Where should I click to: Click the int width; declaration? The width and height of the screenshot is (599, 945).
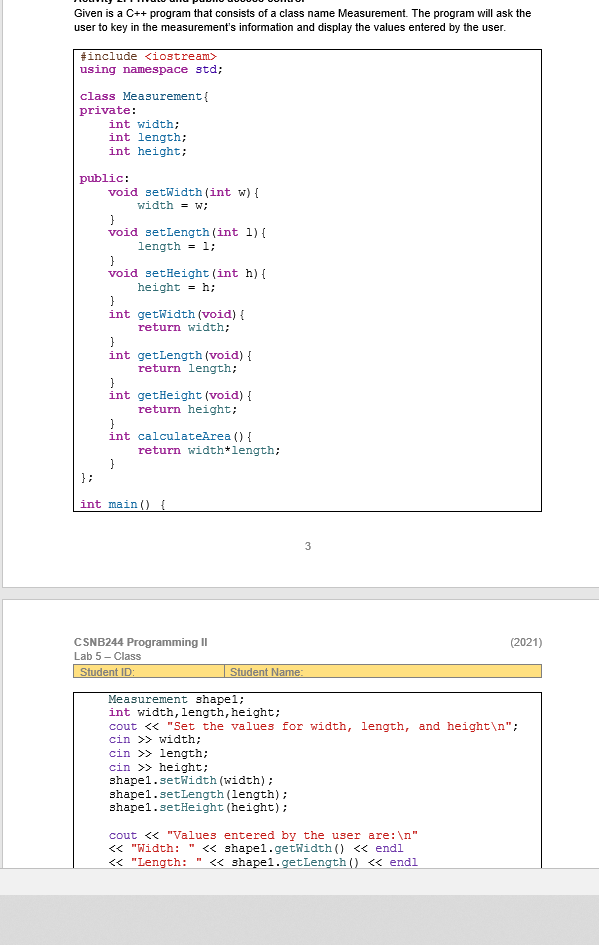[x=144, y=124]
